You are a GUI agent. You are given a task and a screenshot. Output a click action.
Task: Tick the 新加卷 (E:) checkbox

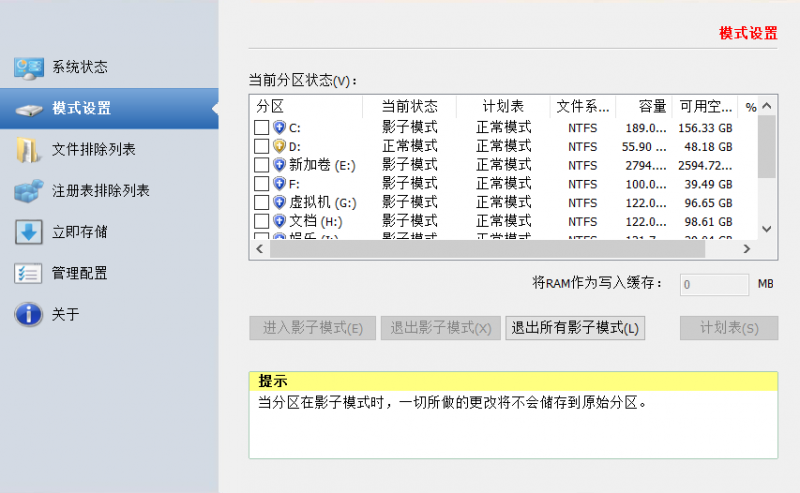pos(261,165)
